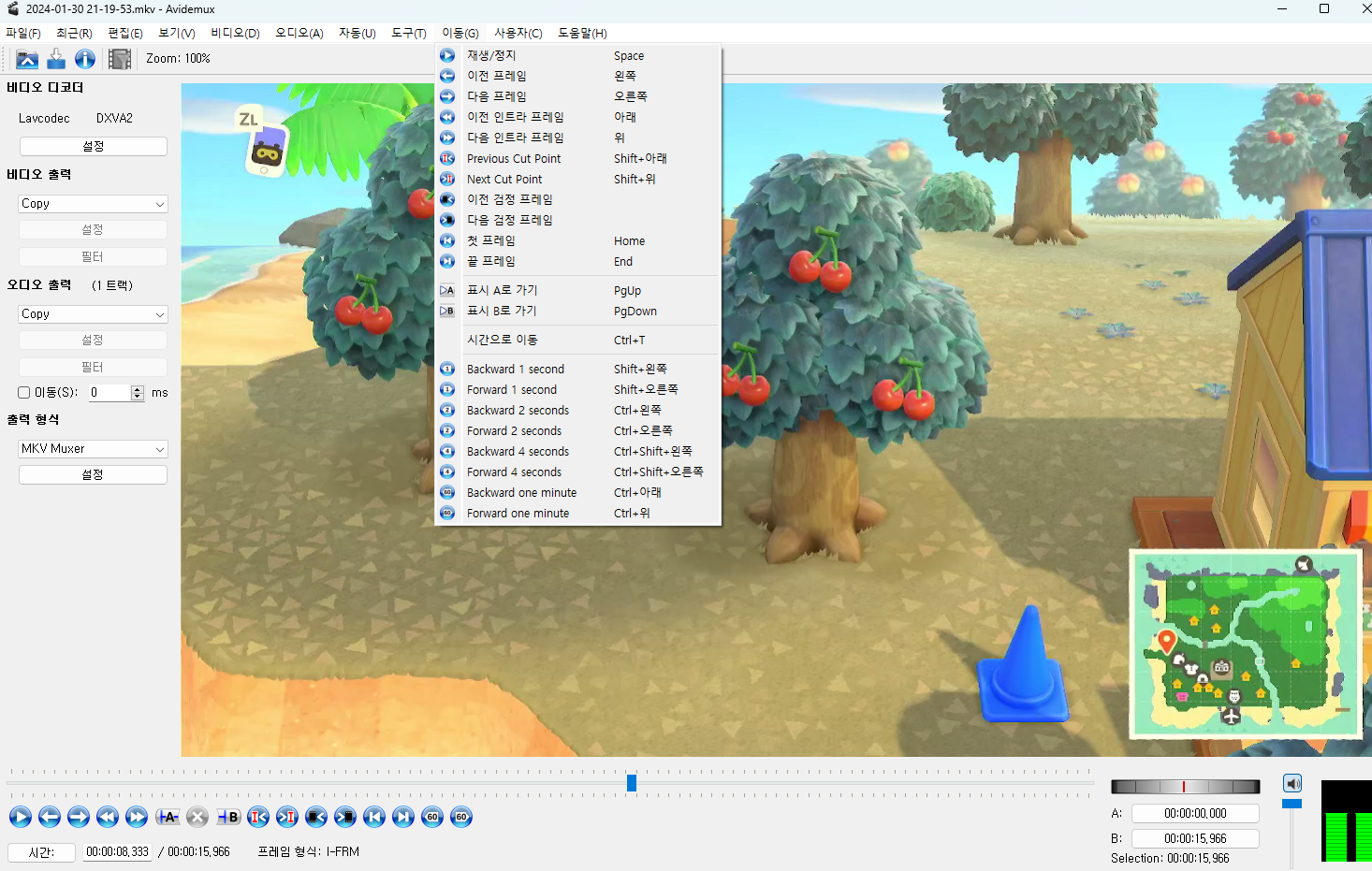Select Backward one minute menu entry

coord(578,493)
